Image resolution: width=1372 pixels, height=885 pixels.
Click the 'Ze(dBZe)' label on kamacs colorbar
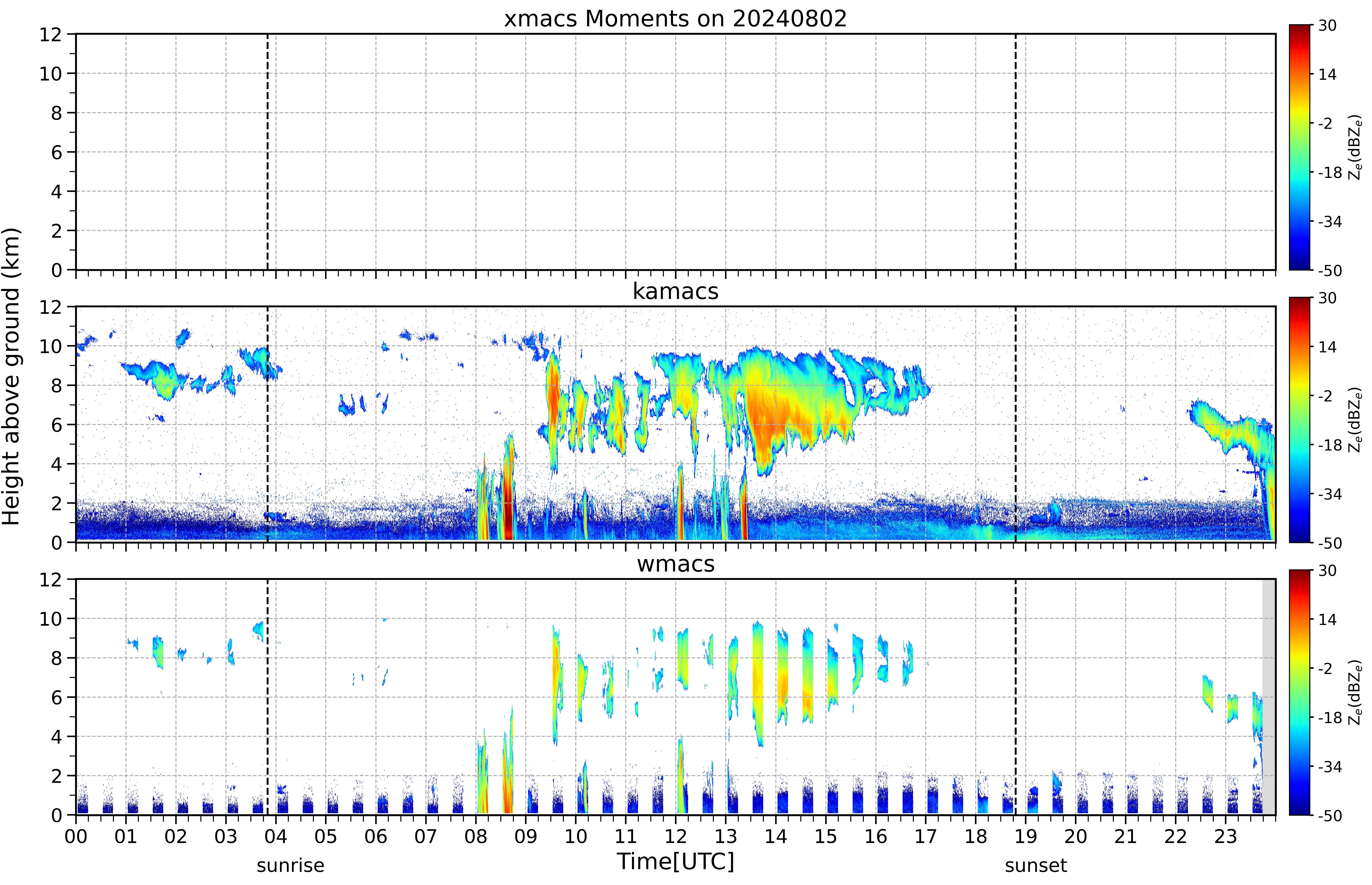tap(1355, 420)
